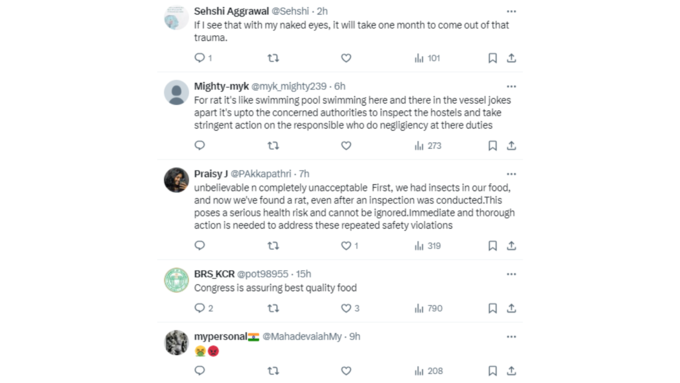Retweet BRS_KCR's best quality food tweet
The height and width of the screenshot is (383, 680).
click(273, 308)
